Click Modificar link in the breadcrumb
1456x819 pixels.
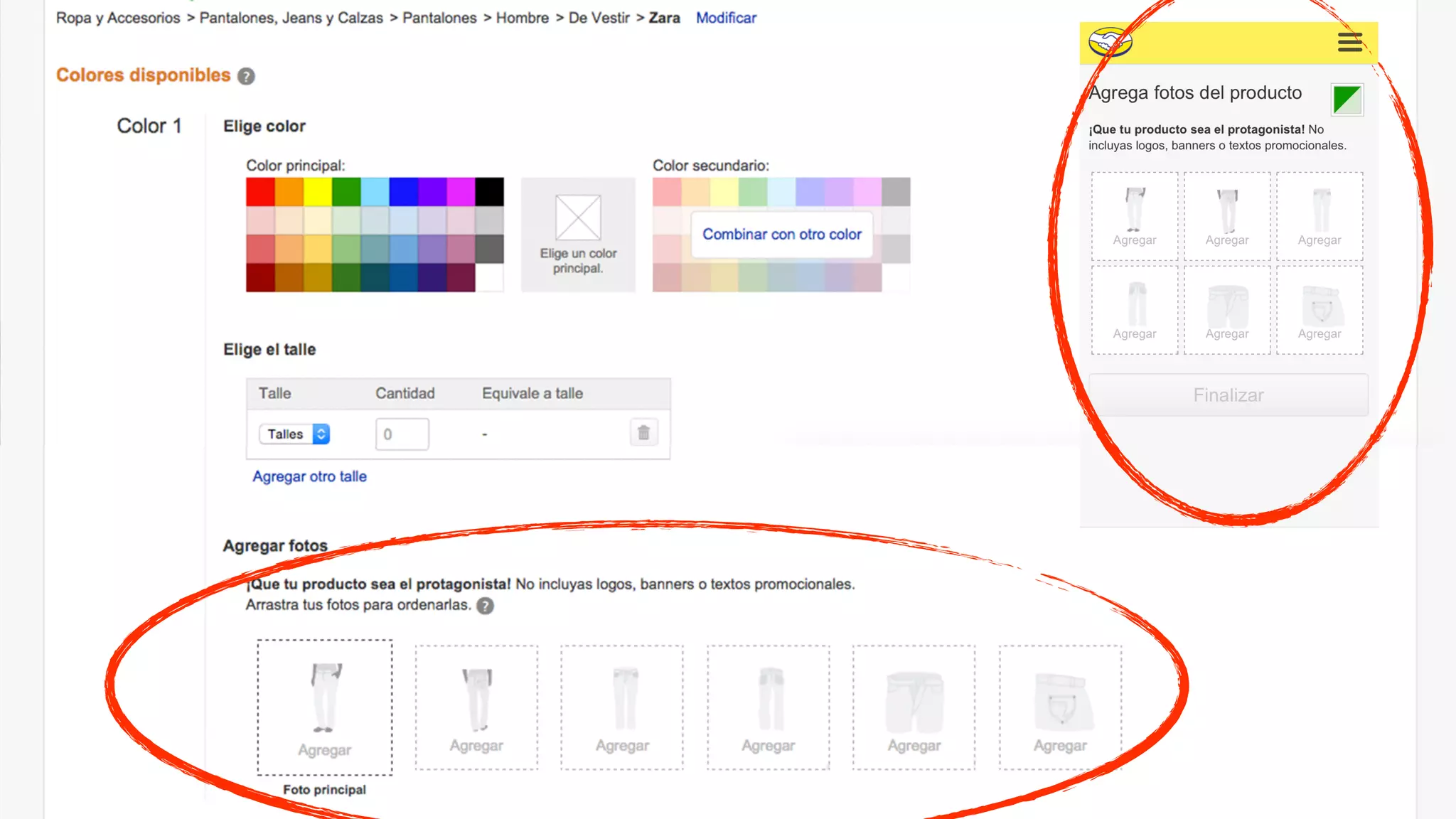726,18
